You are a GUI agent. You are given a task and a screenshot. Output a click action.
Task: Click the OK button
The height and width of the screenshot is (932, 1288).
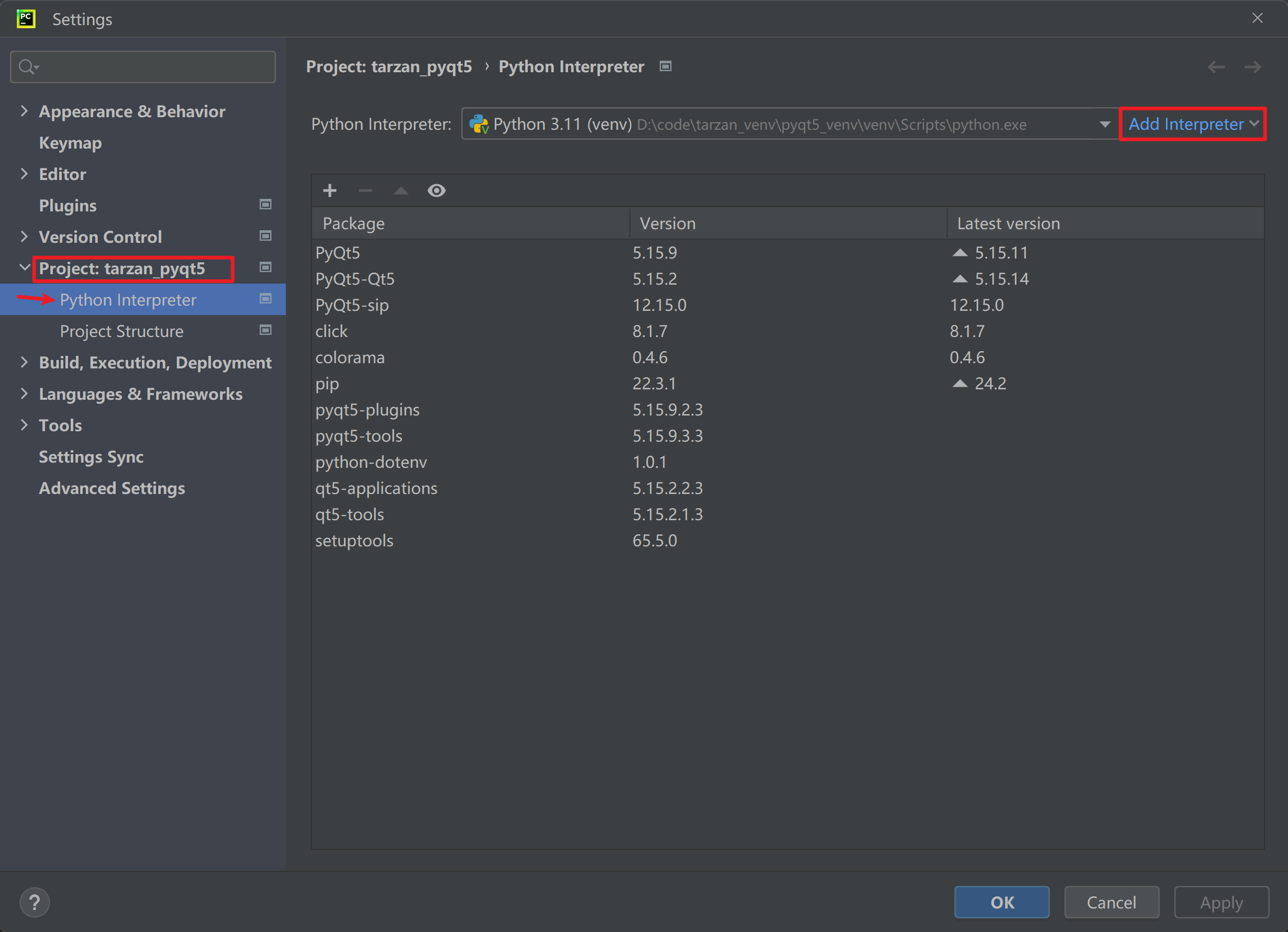click(x=1002, y=902)
